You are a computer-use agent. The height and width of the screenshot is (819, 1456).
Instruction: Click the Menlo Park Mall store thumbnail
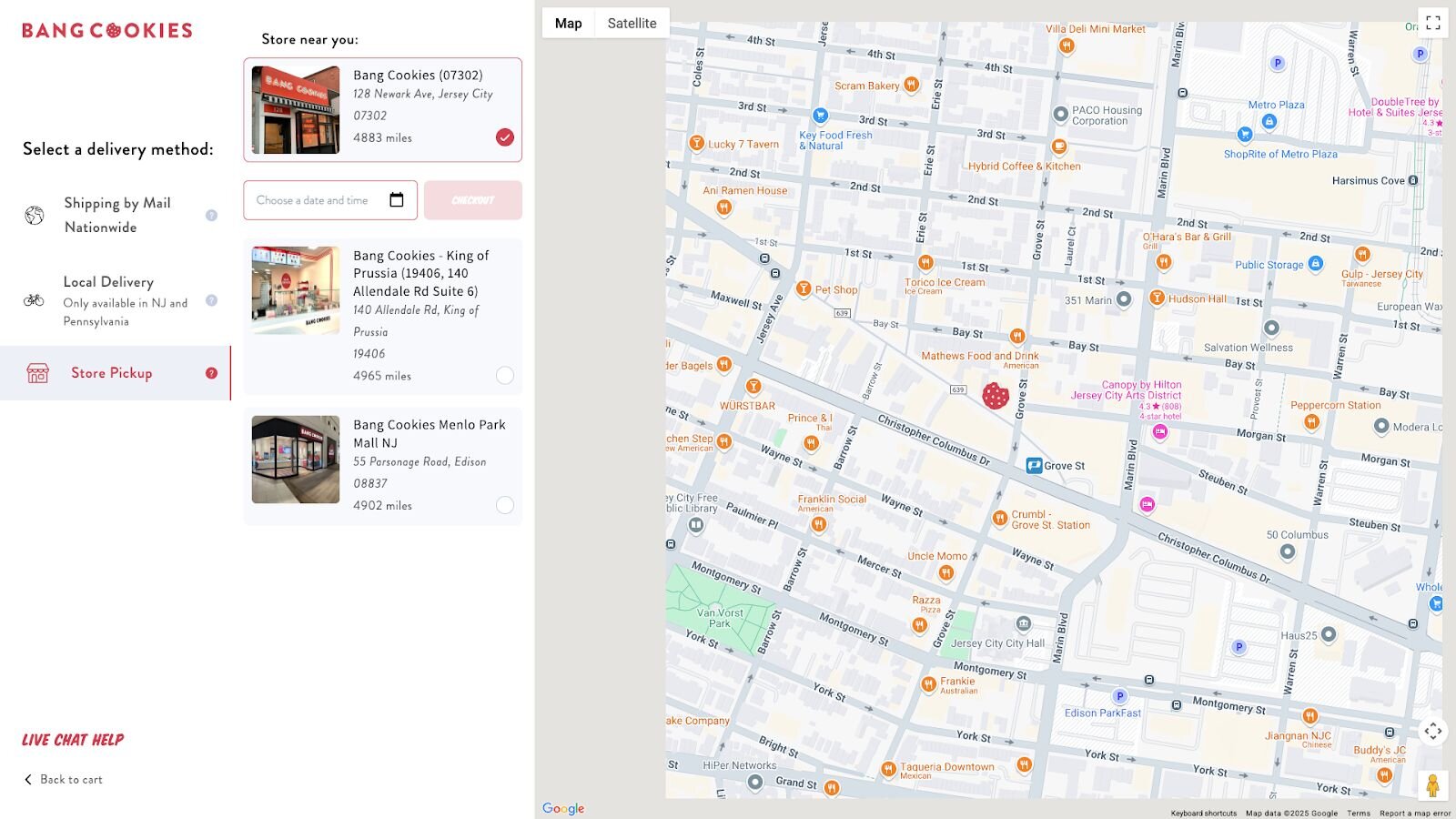296,460
